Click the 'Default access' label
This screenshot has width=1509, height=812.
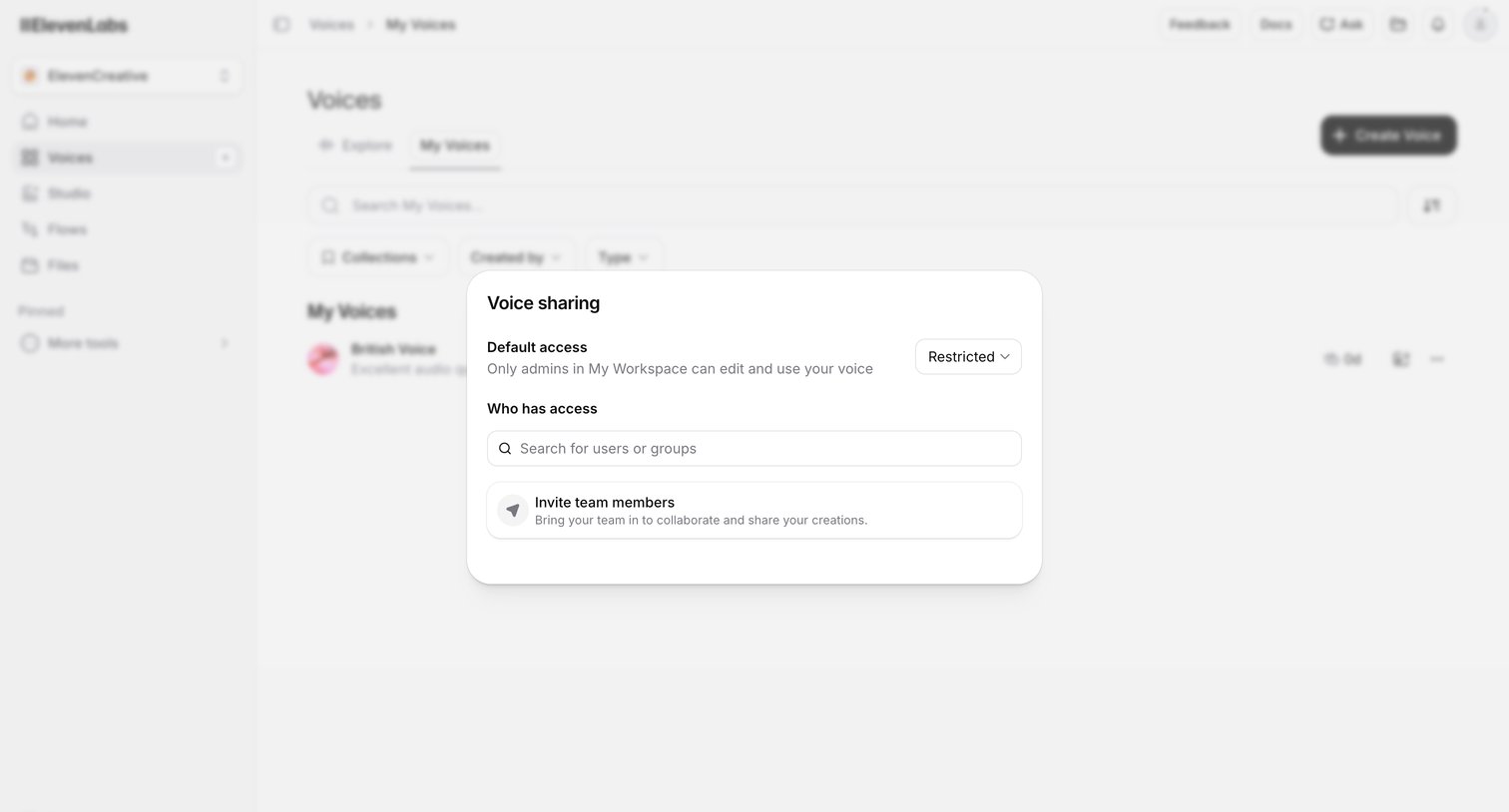pos(537,347)
